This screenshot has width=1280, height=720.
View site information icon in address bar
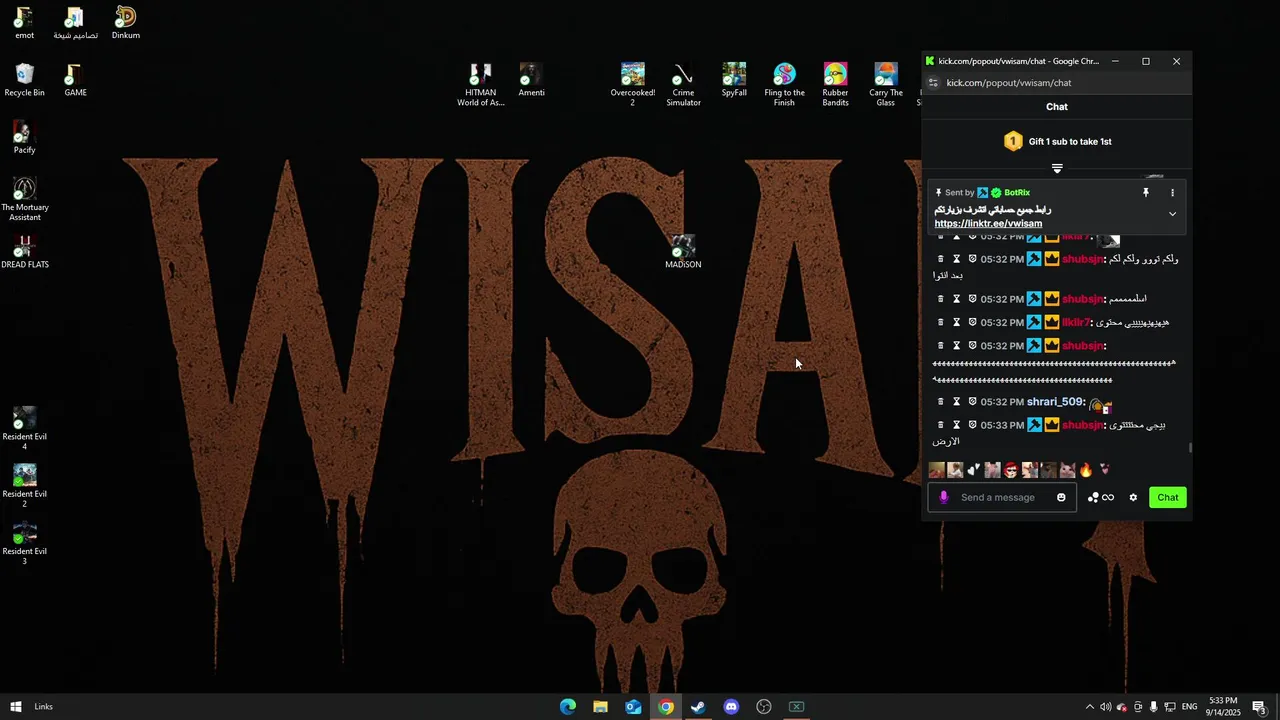[933, 83]
